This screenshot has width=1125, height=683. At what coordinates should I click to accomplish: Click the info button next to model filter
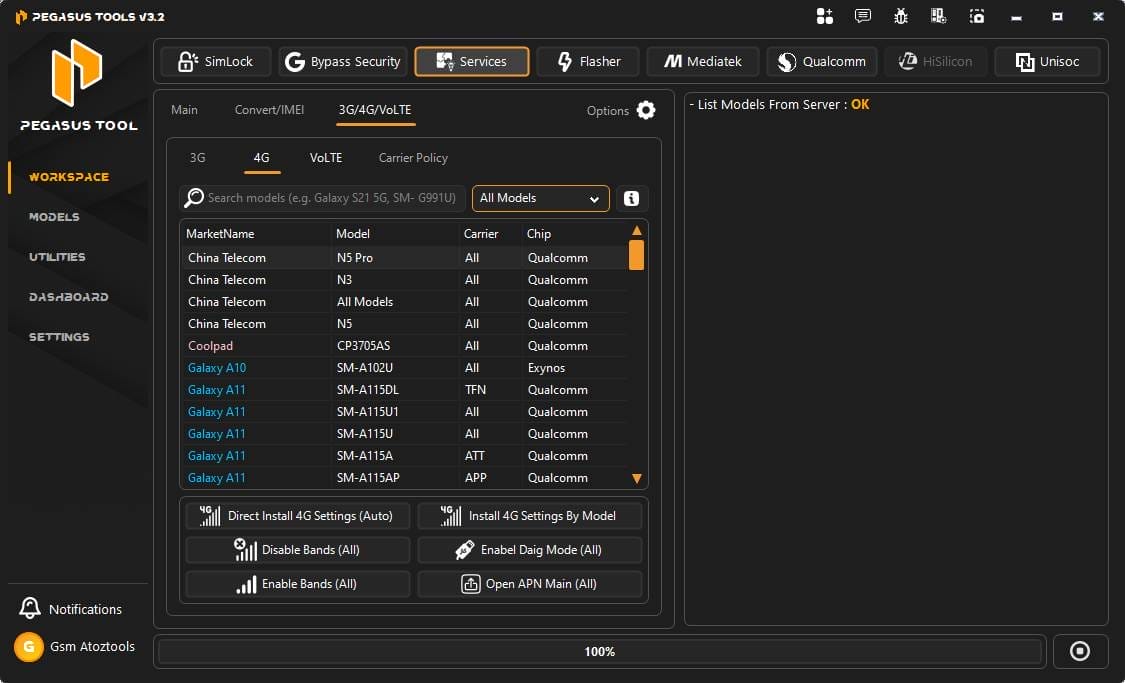point(631,198)
